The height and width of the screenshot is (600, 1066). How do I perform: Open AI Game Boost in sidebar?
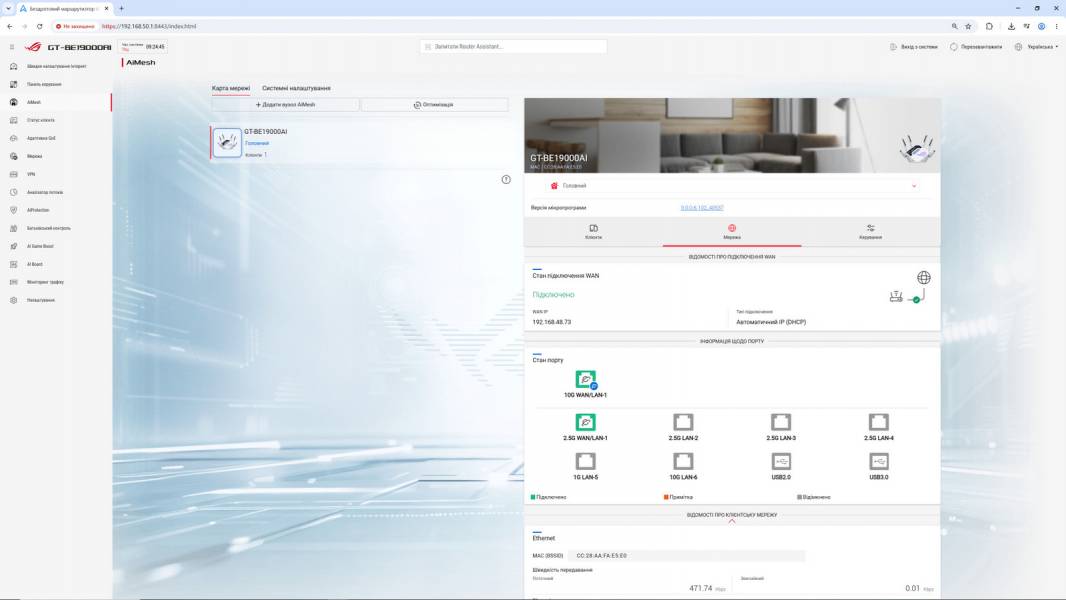39,247
